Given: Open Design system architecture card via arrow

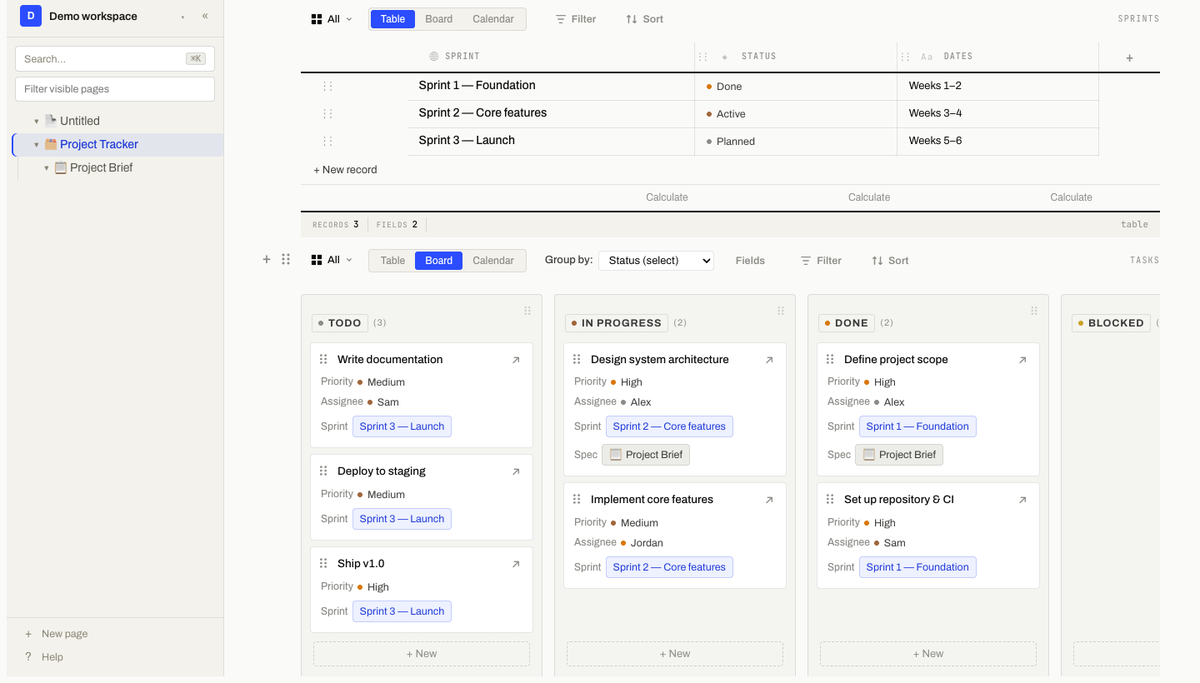Looking at the screenshot, I should 769,360.
